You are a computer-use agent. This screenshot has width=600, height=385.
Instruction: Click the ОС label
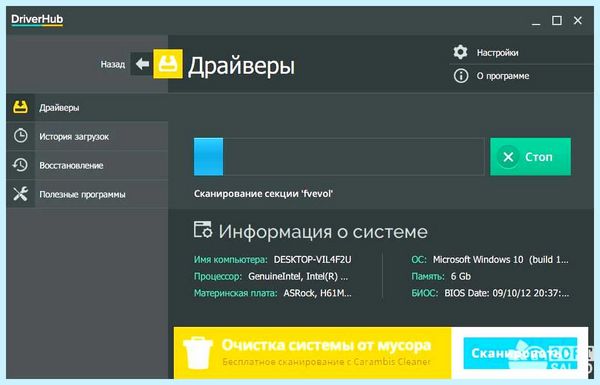[x=419, y=260]
